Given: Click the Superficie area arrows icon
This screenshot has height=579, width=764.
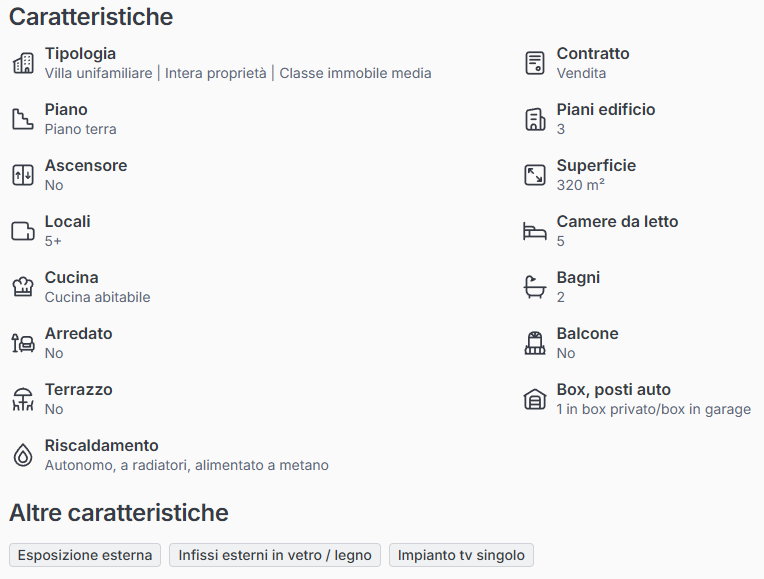Looking at the screenshot, I should (535, 175).
